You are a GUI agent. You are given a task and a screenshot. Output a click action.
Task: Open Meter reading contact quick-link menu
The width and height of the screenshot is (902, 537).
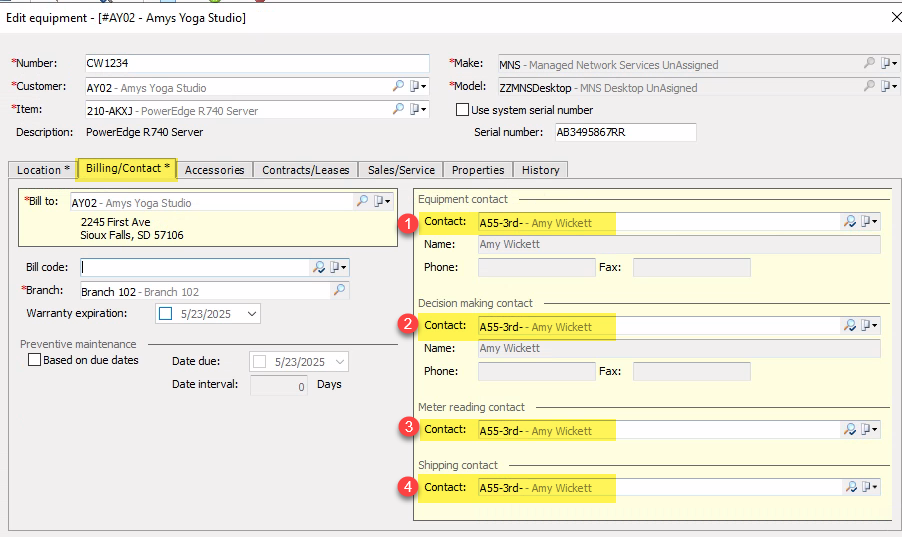click(x=869, y=429)
